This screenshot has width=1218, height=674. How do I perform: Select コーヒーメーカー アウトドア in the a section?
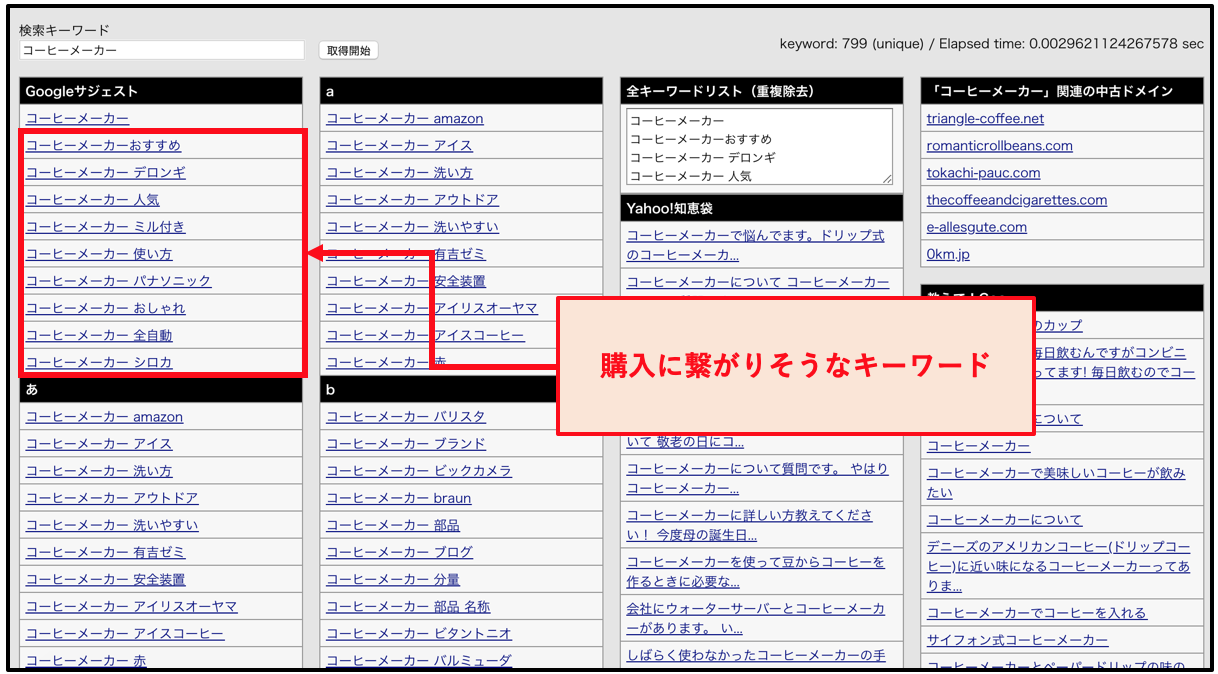click(x=412, y=200)
